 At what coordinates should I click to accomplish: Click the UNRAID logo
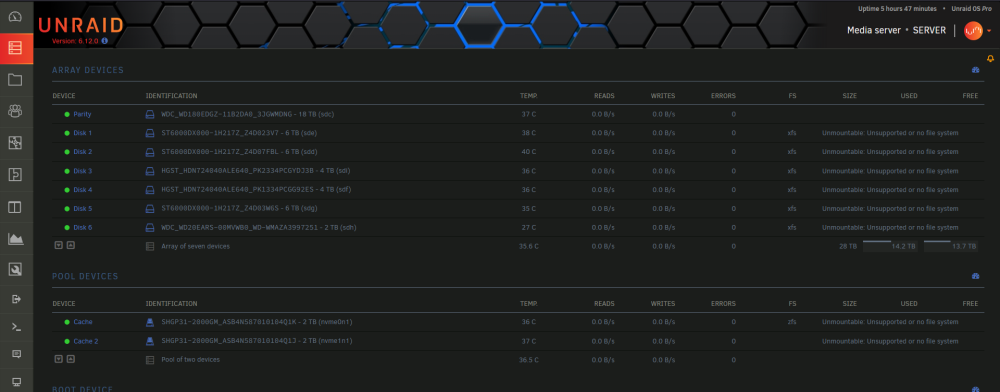[81, 25]
